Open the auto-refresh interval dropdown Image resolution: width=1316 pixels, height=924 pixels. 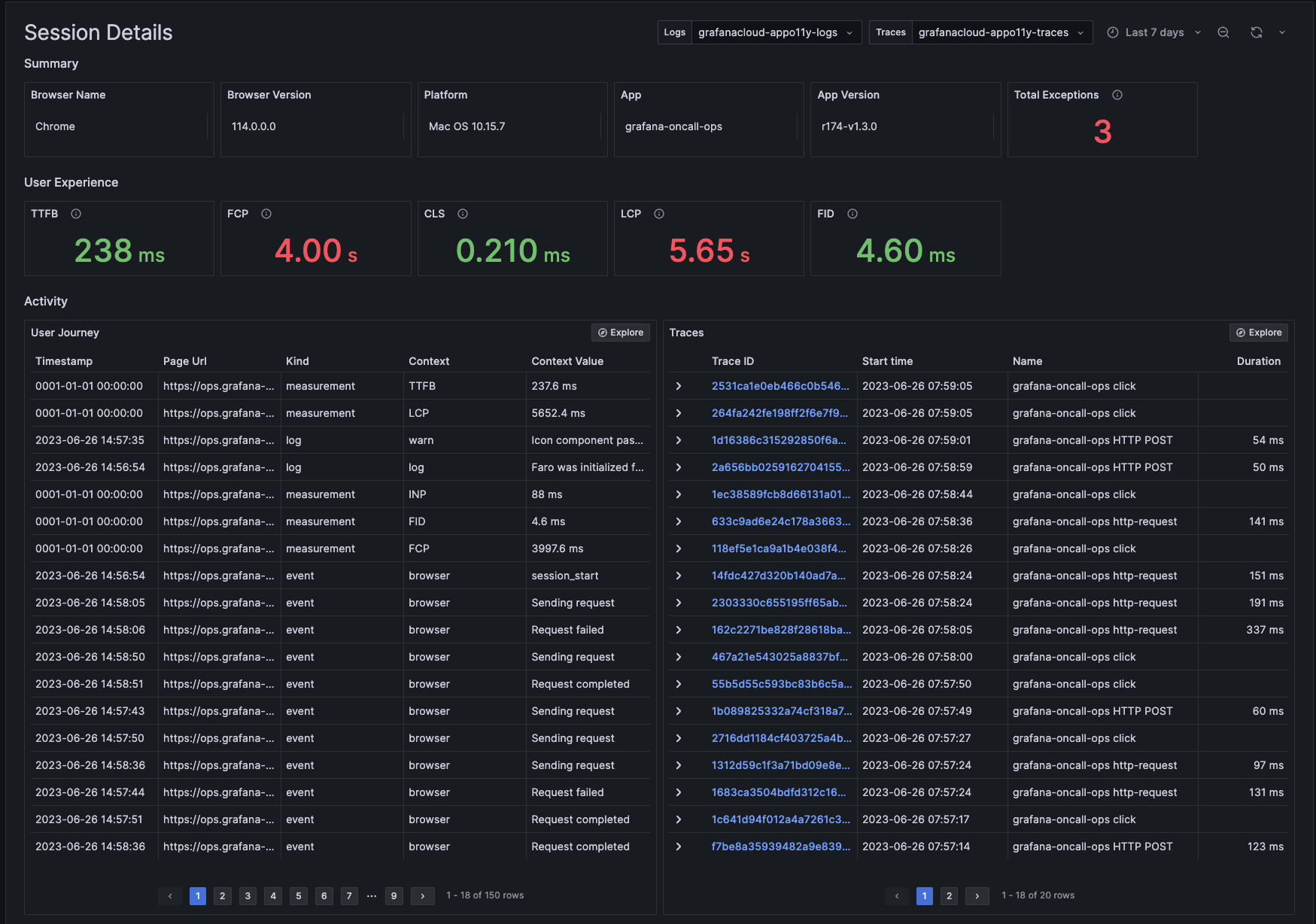click(x=1282, y=32)
